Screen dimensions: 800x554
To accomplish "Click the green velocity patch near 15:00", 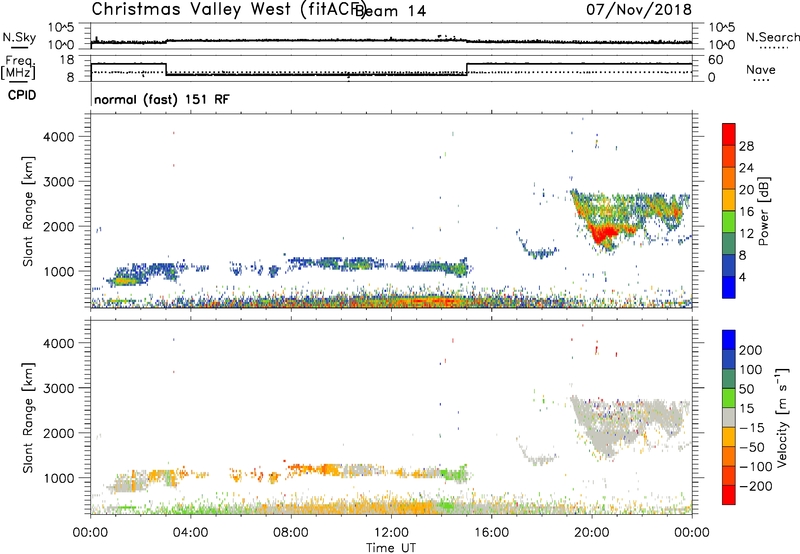I will click(x=455, y=474).
